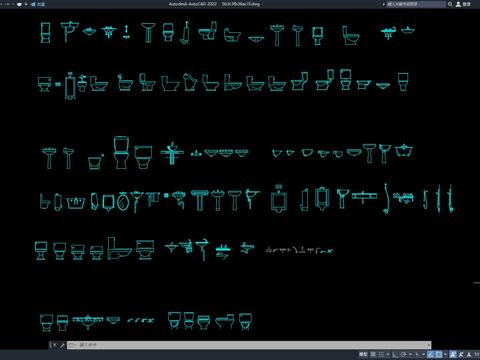Toggle highlighted annotation visibility icon
Screen dimensions: 480x360
[x=453, y=354]
